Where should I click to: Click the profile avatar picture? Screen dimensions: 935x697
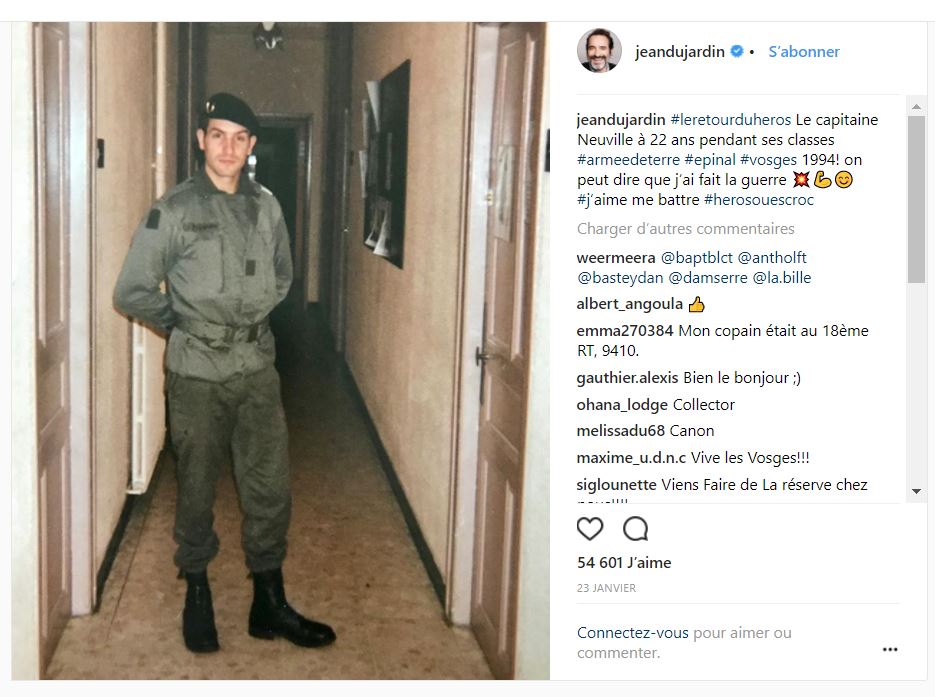[599, 51]
